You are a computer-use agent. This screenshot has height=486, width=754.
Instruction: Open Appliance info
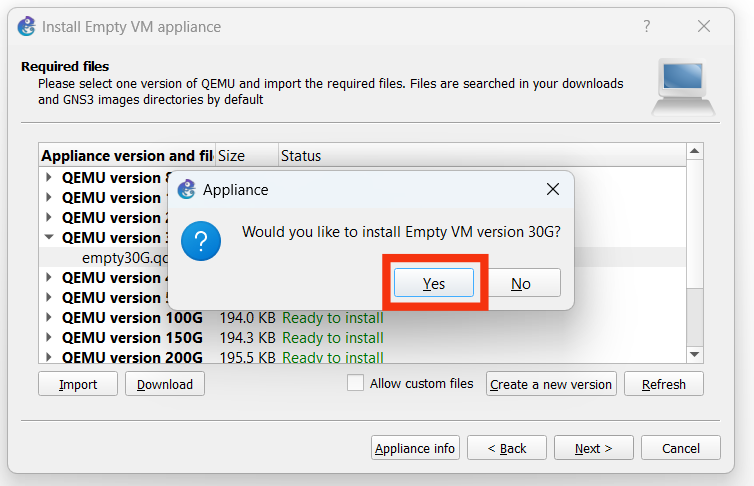click(x=415, y=448)
